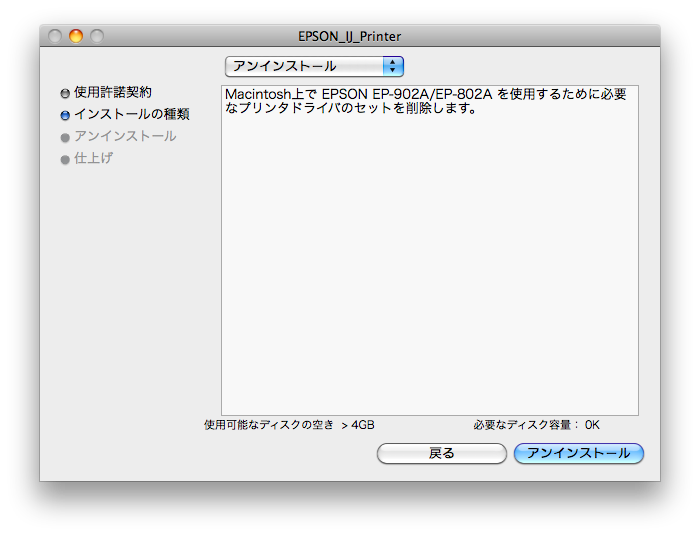Click the 使用可能なディスクの空き label
This screenshot has height=536, width=700.
tap(269, 425)
